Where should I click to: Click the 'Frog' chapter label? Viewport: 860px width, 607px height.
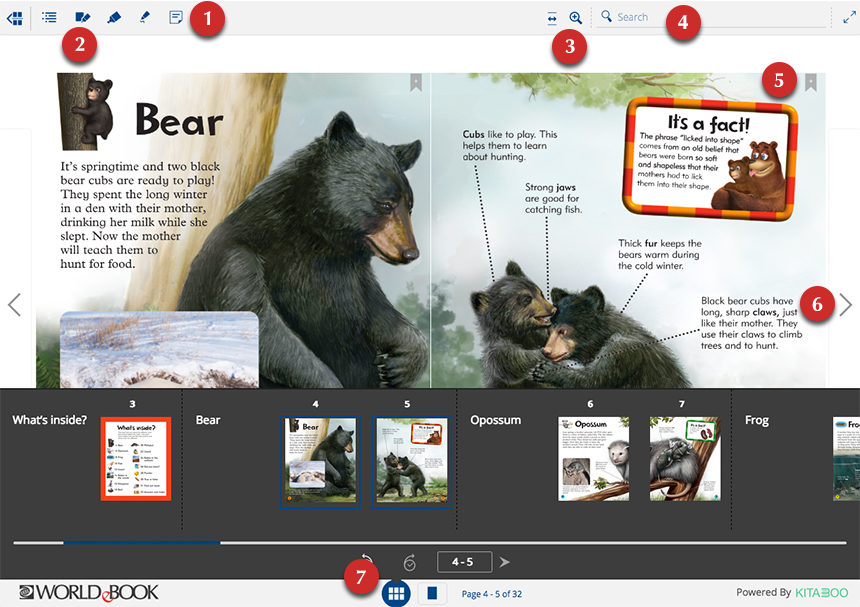(757, 420)
